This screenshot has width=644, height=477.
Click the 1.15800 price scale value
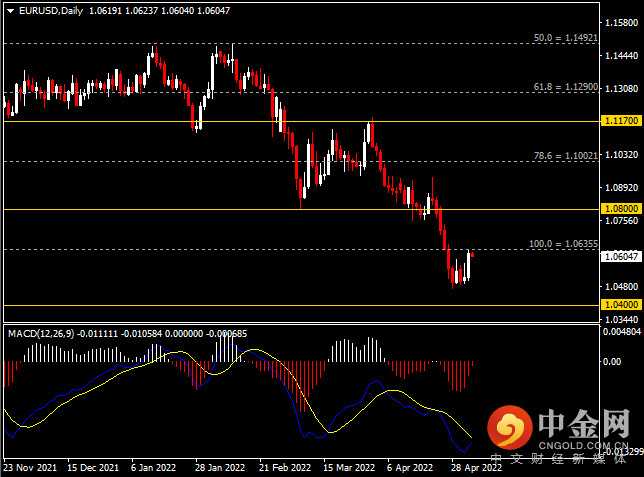click(x=621, y=23)
